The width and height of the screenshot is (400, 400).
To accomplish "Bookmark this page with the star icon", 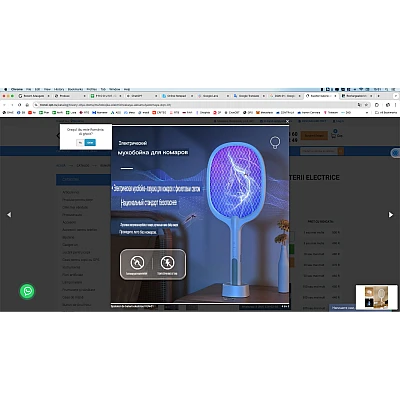I will pos(366,105).
